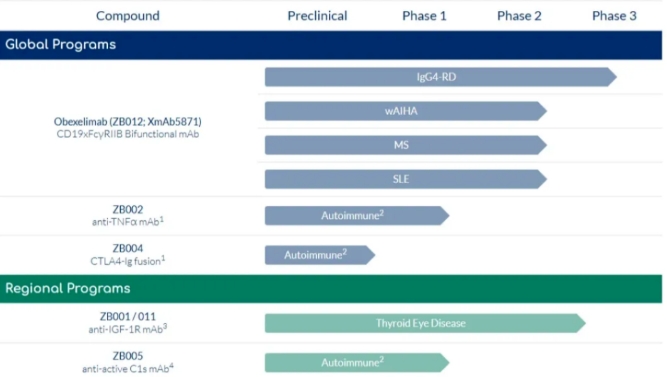Image resolution: width=667 pixels, height=377 pixels.
Task: Click the Thyroid Eye Disease bar
Action: click(425, 323)
